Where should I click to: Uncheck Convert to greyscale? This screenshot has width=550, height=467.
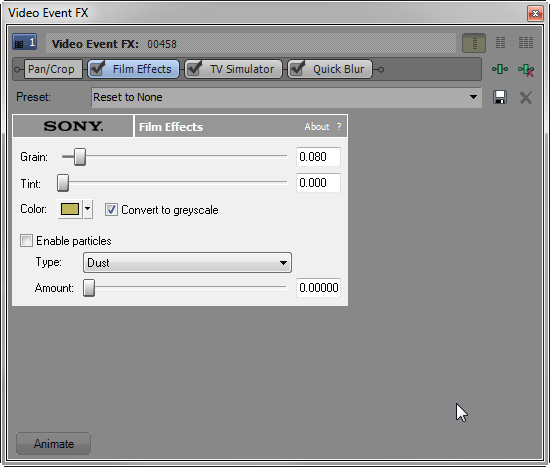pos(111,210)
